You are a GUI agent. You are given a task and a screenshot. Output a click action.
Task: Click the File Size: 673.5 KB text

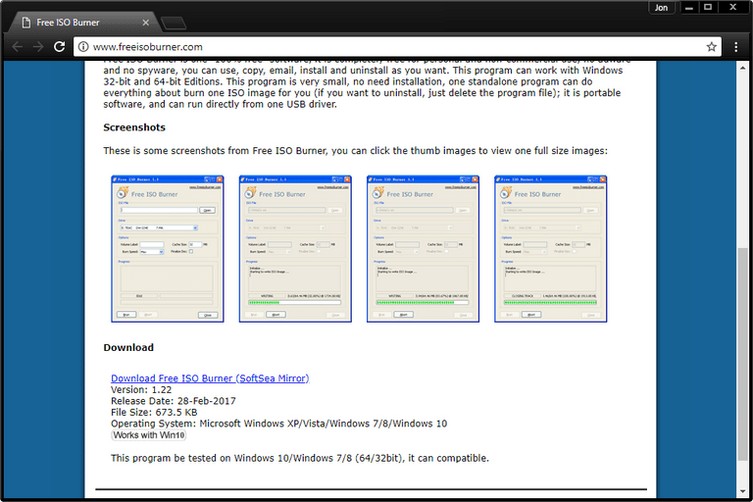click(154, 412)
